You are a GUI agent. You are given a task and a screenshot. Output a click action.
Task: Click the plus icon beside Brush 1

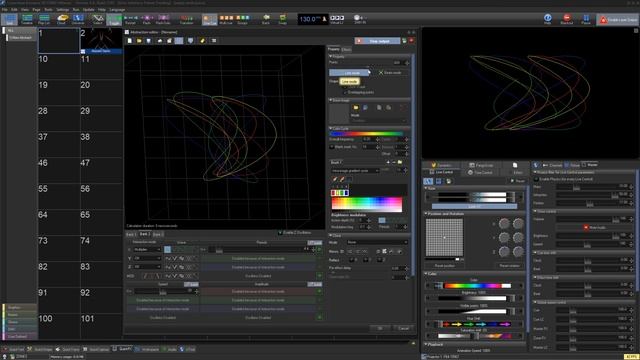point(388,162)
